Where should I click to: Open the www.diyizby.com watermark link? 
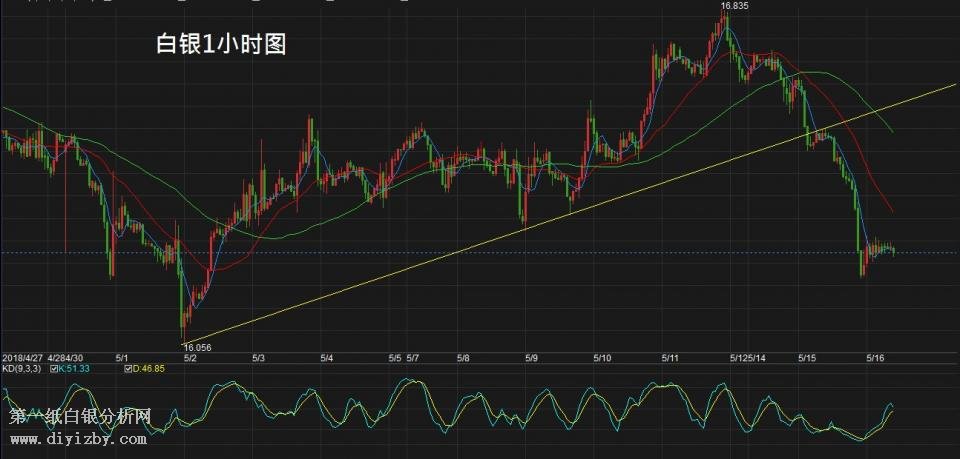(79, 438)
